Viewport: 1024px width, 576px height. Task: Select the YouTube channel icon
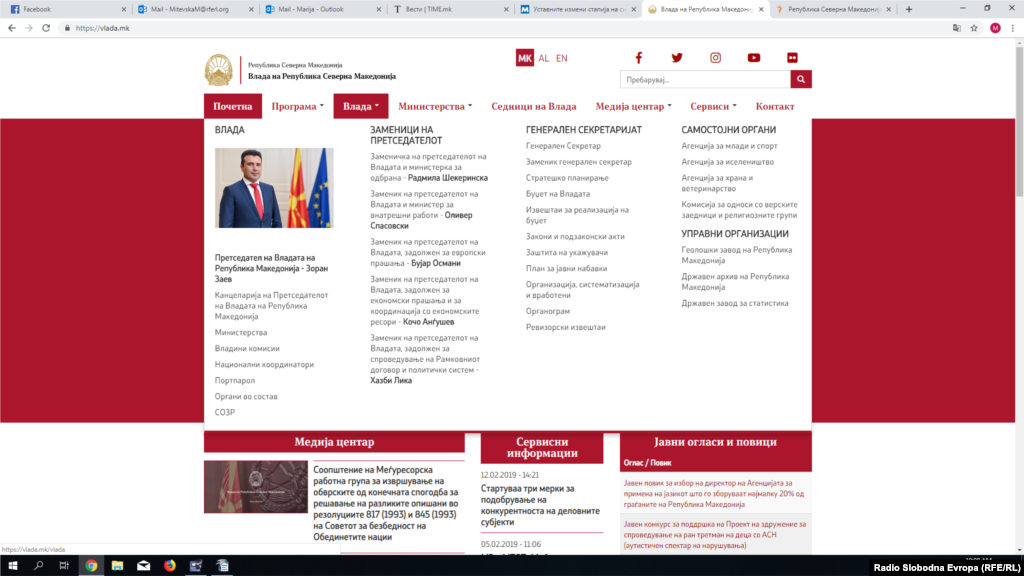[754, 58]
